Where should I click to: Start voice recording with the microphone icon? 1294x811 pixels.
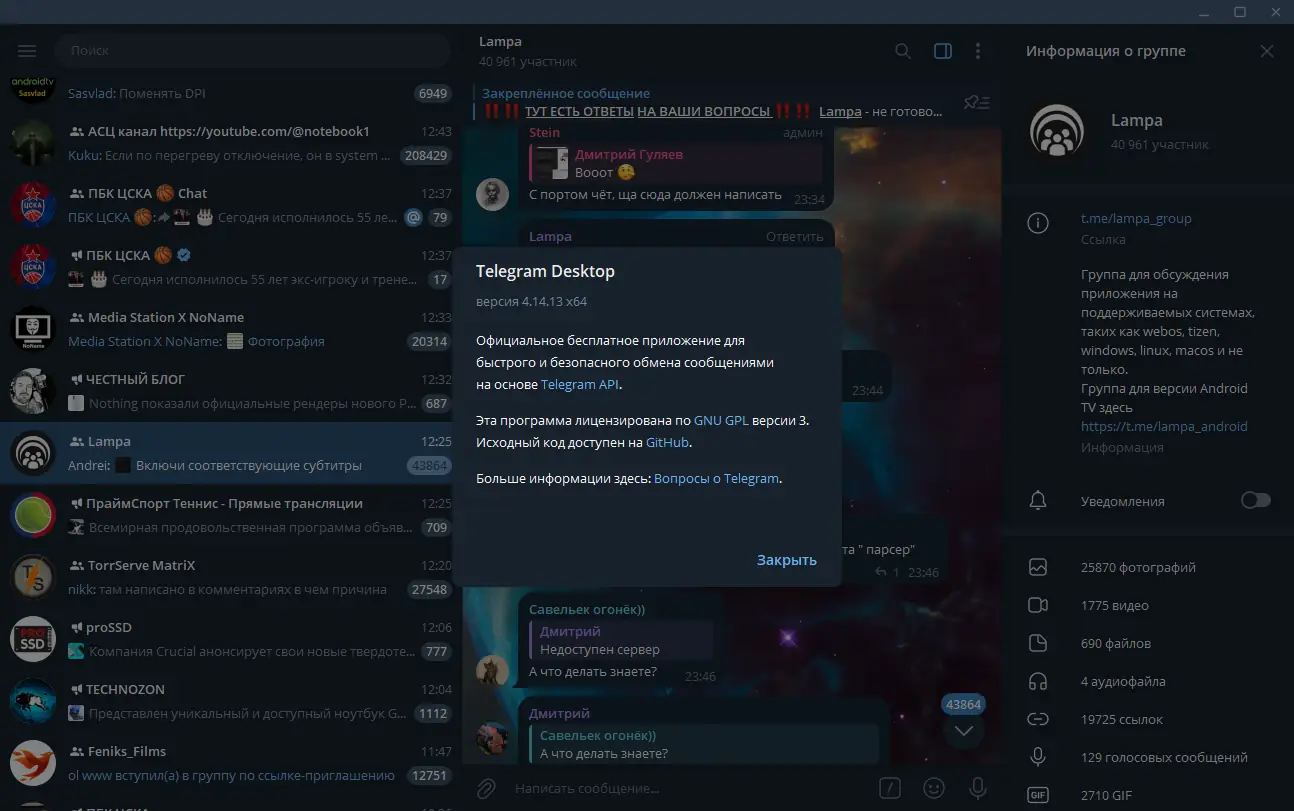pos(977,788)
